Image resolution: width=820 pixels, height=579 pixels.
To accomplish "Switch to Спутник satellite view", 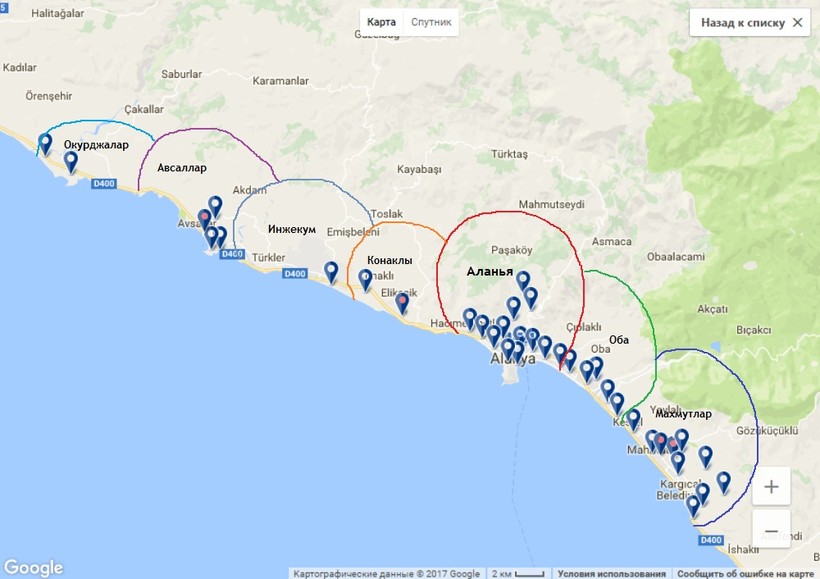I will pyautogui.click(x=431, y=22).
